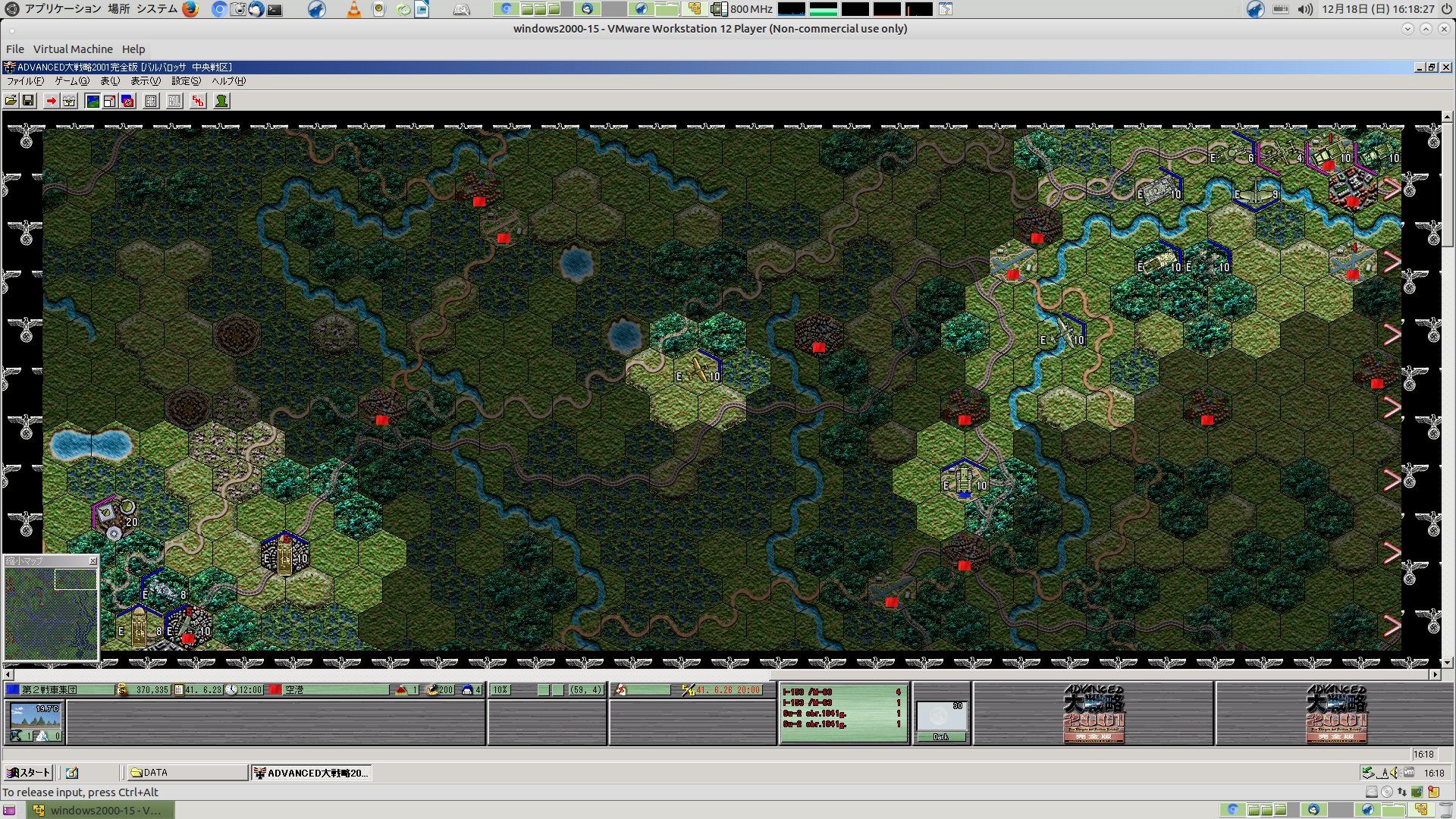Click the grey ALL toolbar icon
Screen dimensions: 1456x819
point(174,101)
